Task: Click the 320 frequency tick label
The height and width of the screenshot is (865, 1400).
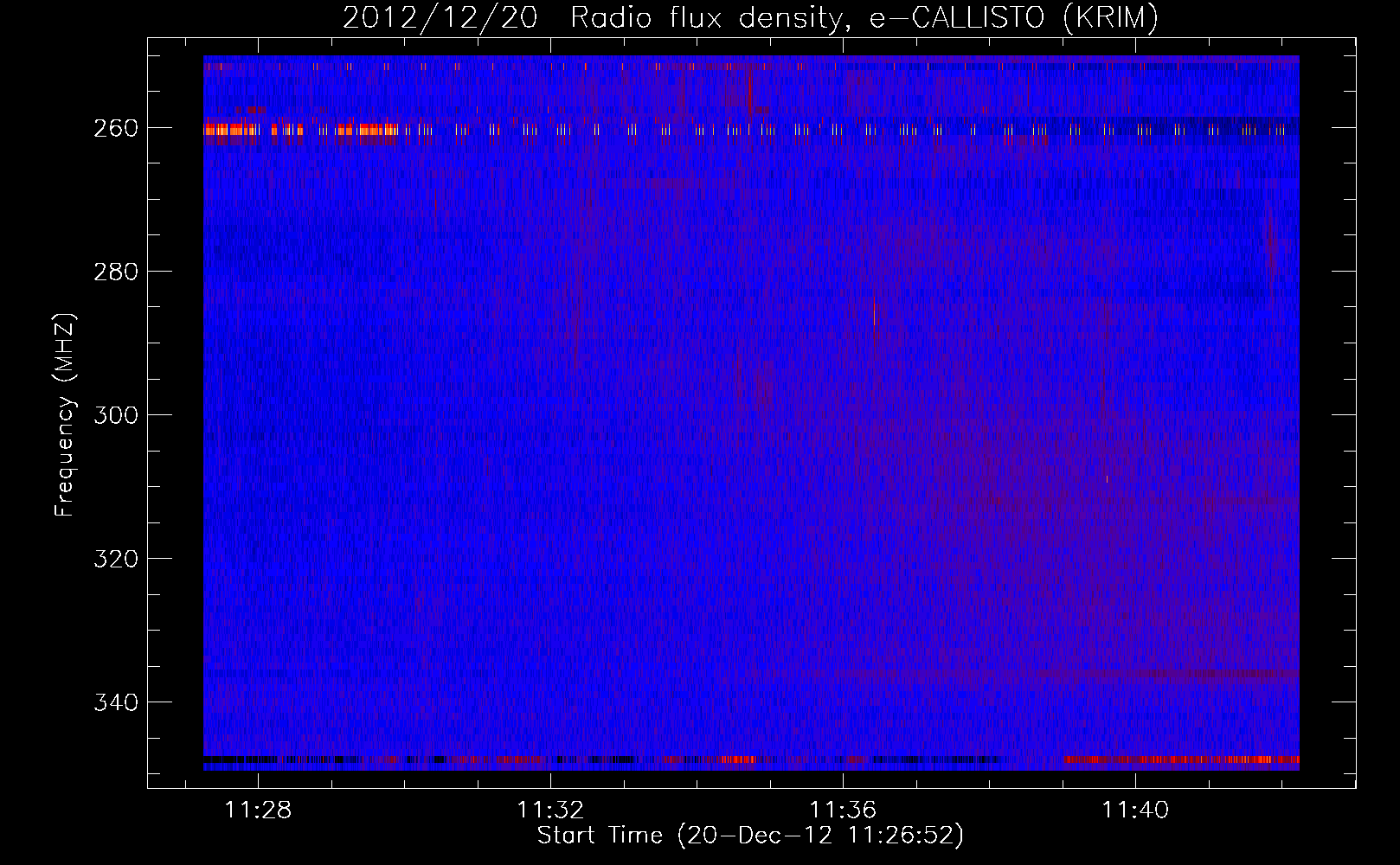Action: click(x=116, y=559)
